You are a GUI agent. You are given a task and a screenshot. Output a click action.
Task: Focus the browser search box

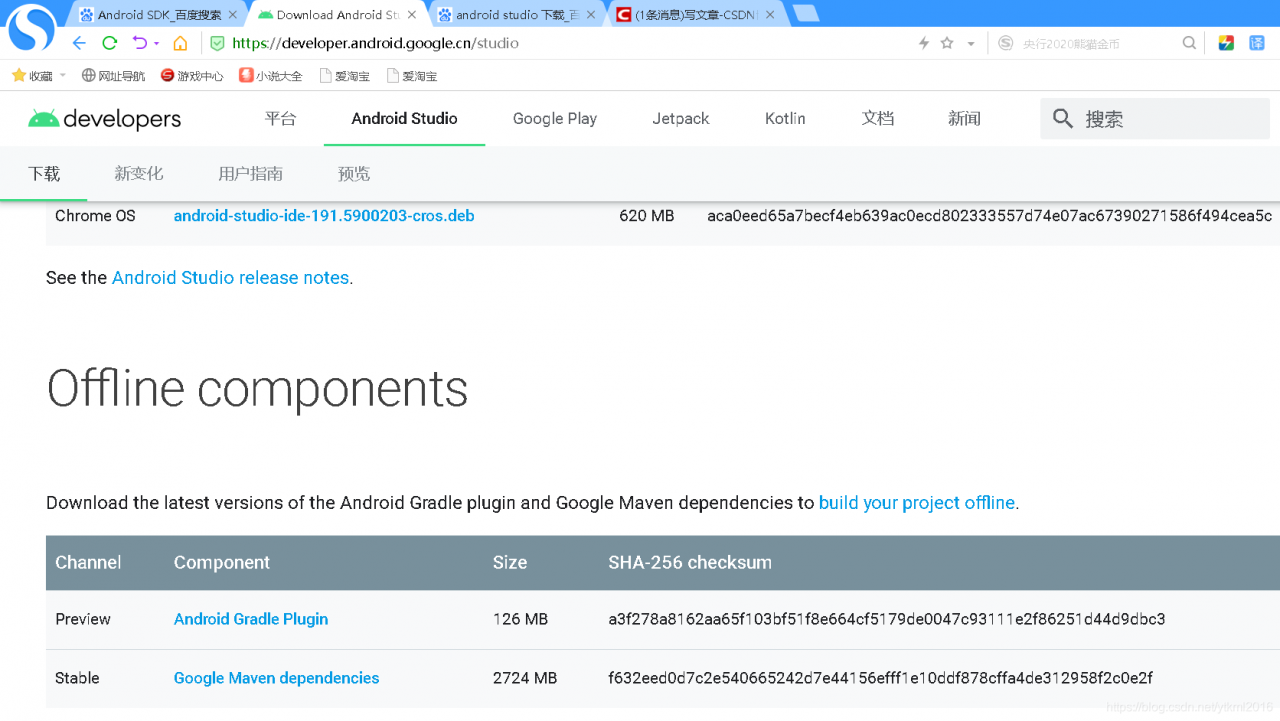pyautogui.click(x=1097, y=44)
